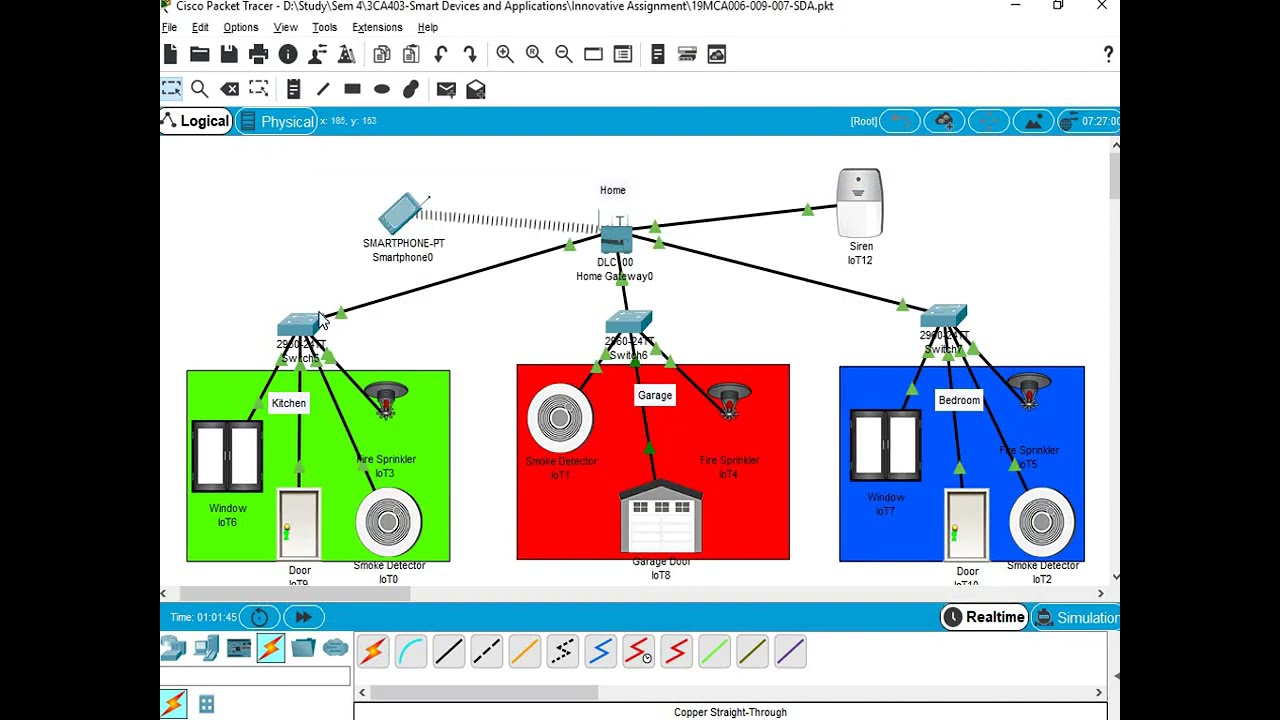1280x720 pixels.
Task: Open the File menu
Action: [x=169, y=27]
